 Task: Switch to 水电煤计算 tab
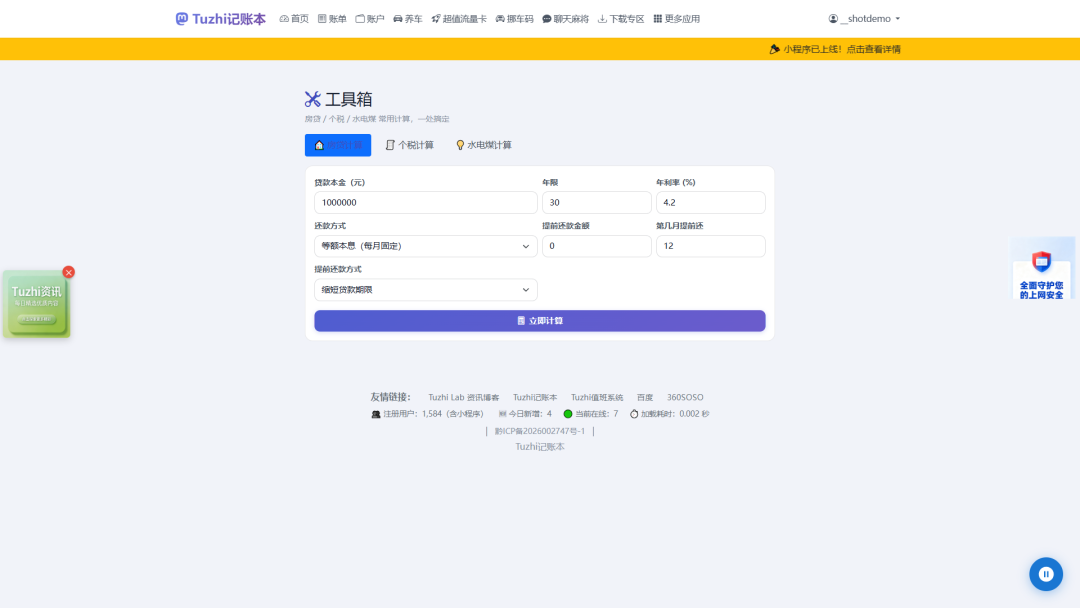pos(484,145)
